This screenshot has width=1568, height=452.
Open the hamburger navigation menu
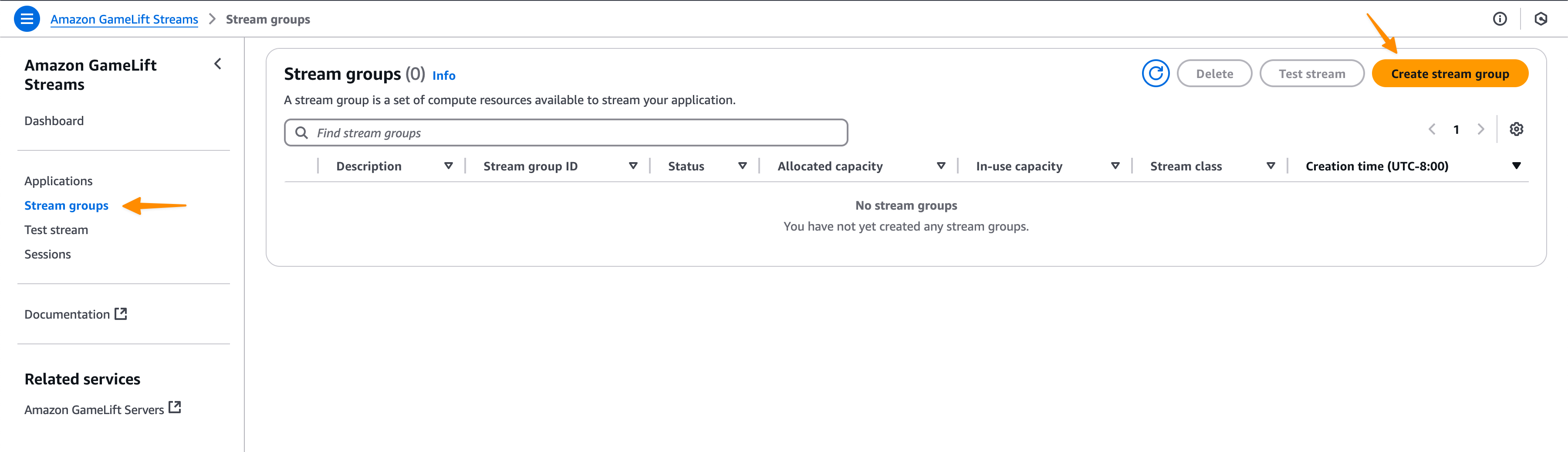tap(27, 19)
